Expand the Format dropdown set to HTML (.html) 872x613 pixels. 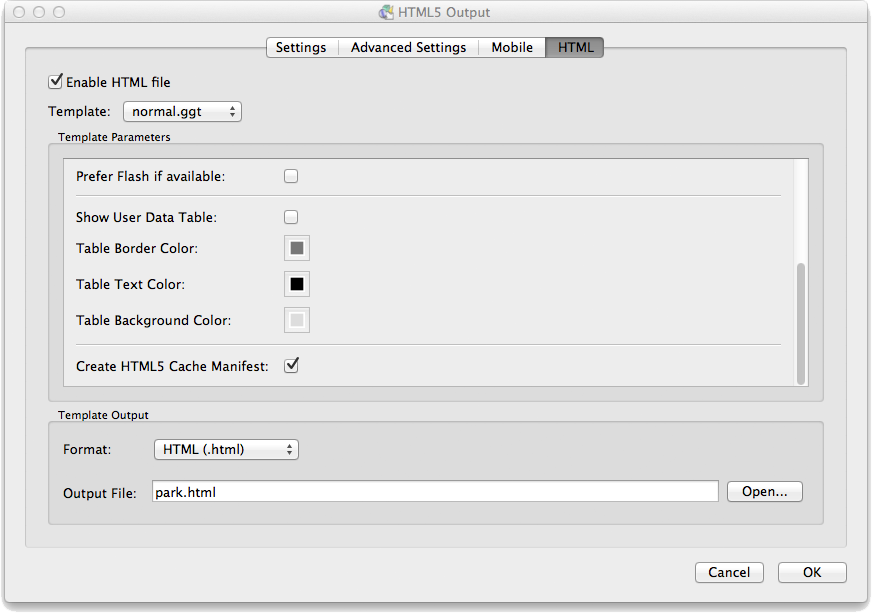point(226,450)
